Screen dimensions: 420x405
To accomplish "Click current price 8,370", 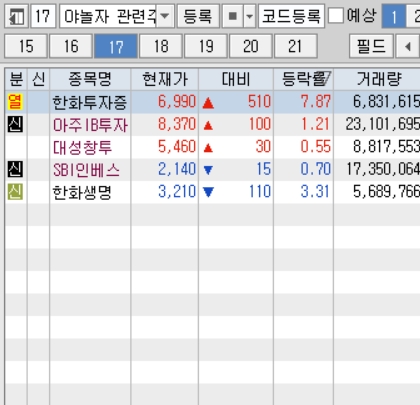I will pos(177,124).
